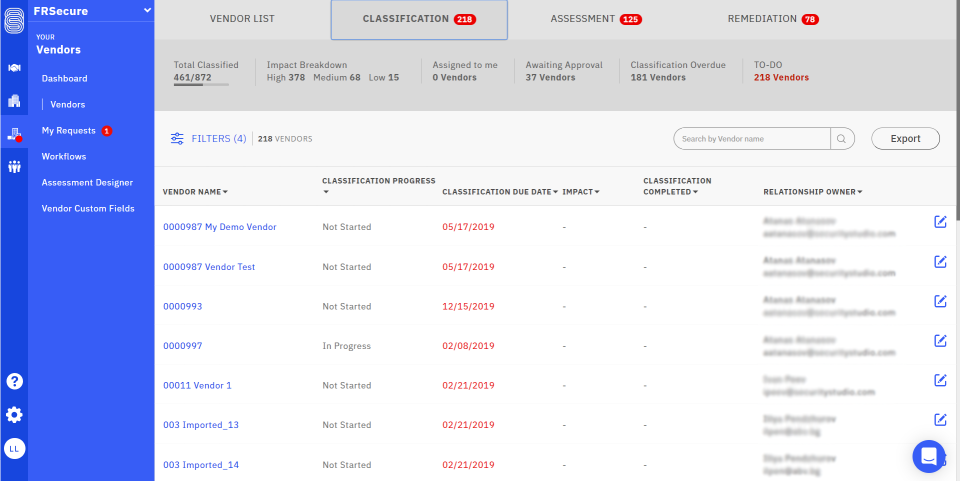Open 003 Imported_13 link
This screenshot has width=960, height=481.
(x=201, y=425)
